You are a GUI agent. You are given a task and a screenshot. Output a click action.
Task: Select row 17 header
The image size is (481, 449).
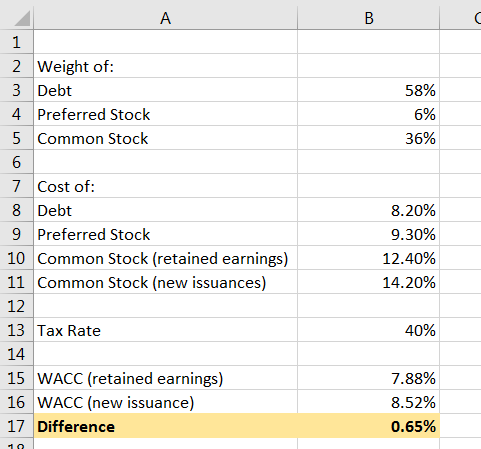coord(16,426)
